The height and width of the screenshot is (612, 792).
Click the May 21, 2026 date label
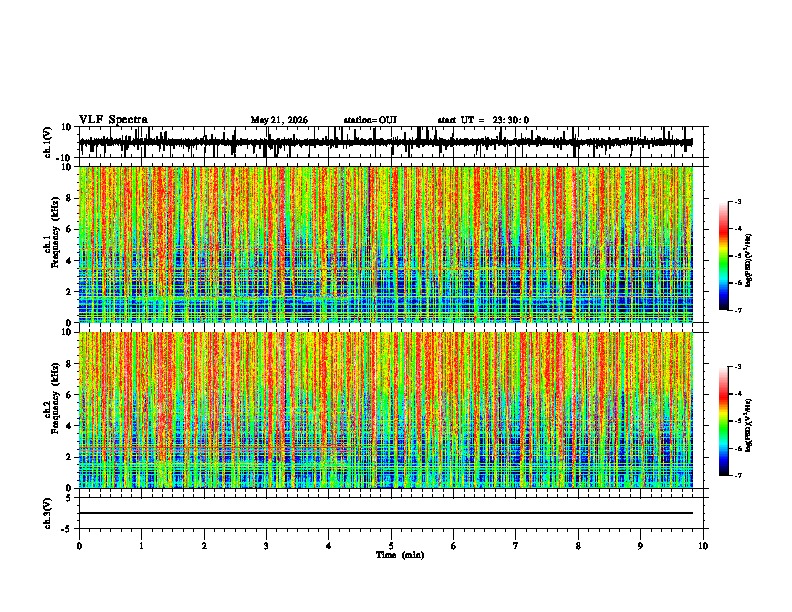coord(279,120)
